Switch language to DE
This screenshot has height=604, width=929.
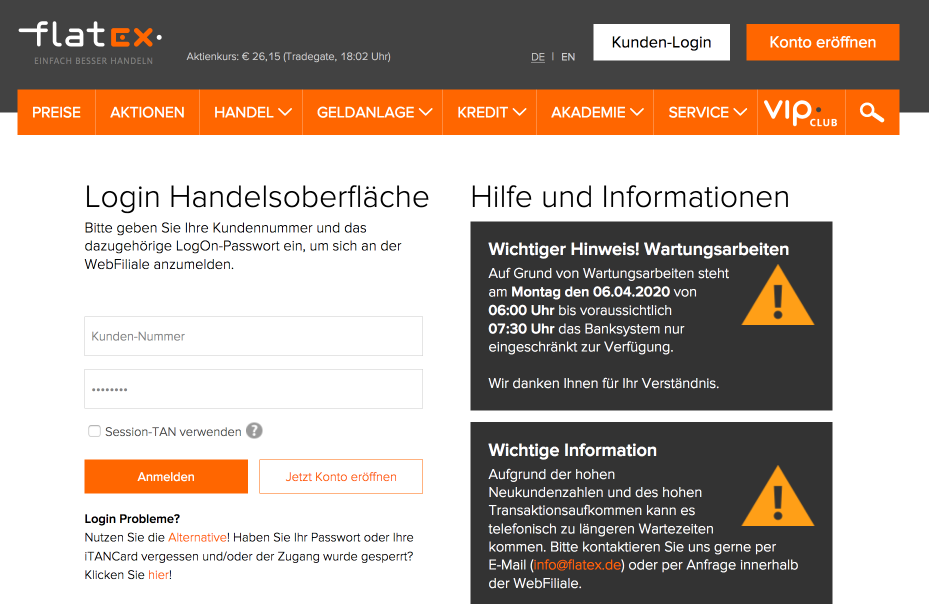(538, 57)
